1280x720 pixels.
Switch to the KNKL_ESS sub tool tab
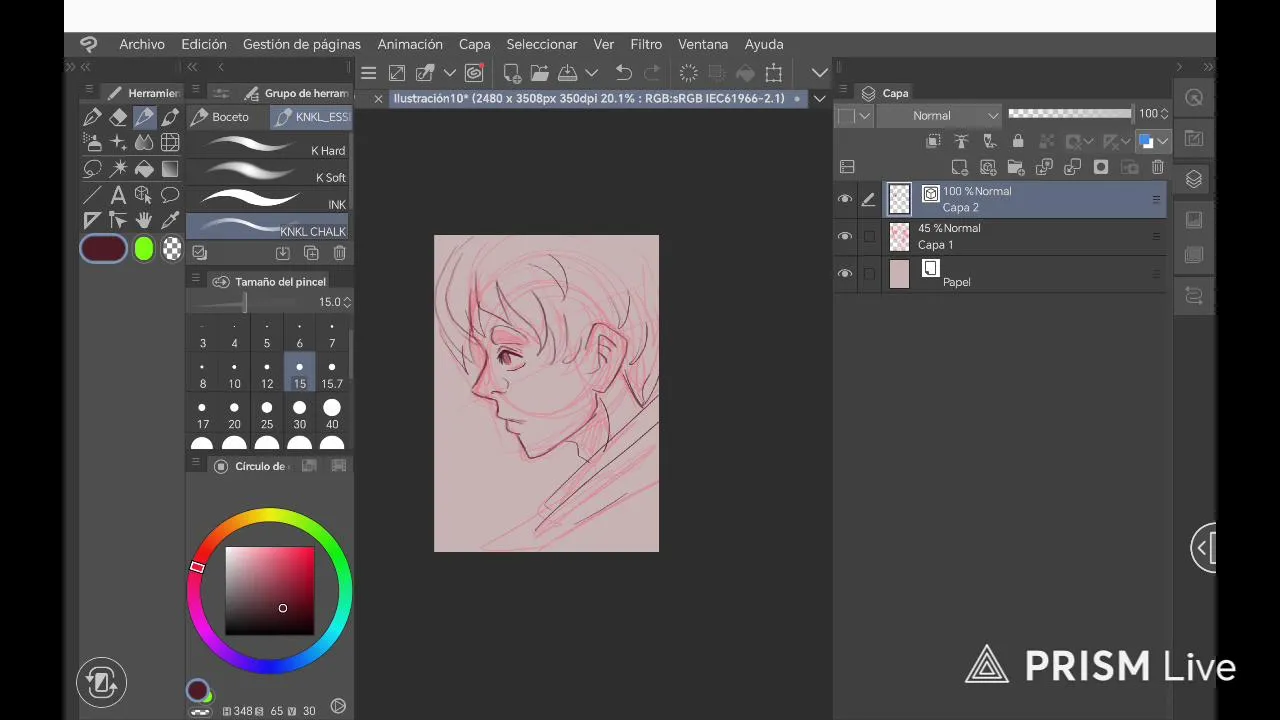click(311, 117)
